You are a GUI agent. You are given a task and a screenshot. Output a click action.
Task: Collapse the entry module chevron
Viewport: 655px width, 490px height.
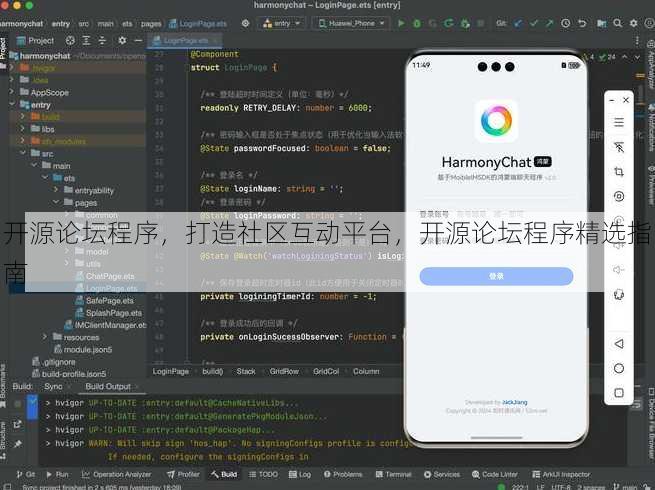click(12, 104)
